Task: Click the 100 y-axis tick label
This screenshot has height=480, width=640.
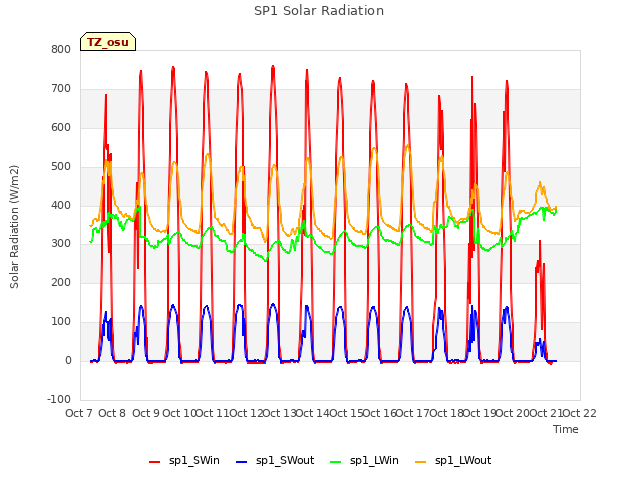Action: tap(61, 322)
